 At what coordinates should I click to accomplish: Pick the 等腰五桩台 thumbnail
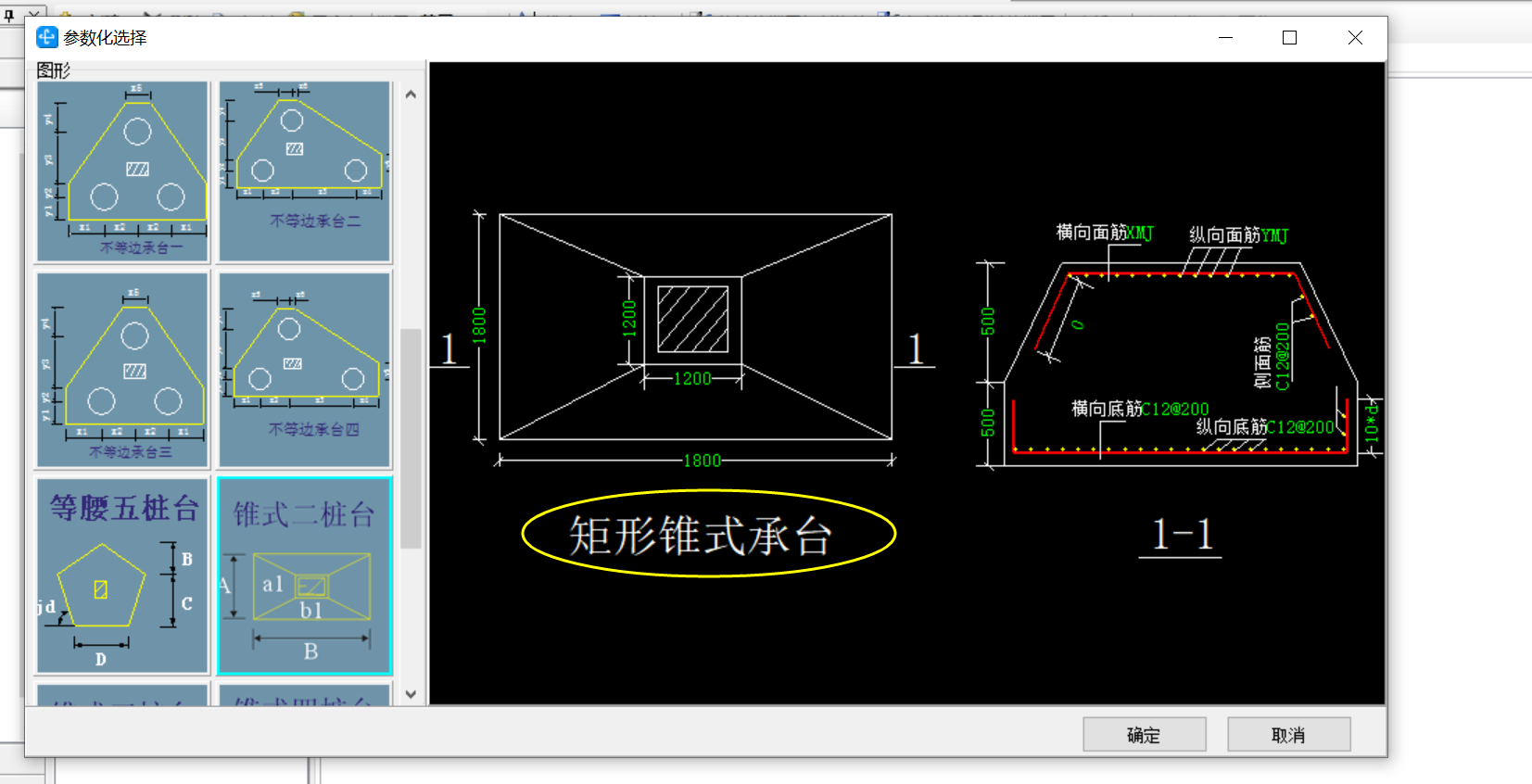point(122,575)
